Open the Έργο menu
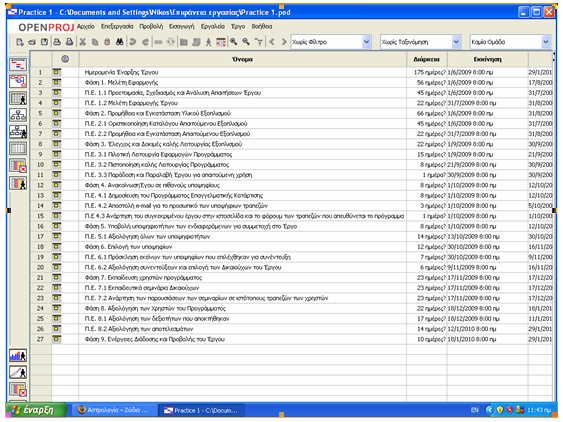 (x=238, y=26)
